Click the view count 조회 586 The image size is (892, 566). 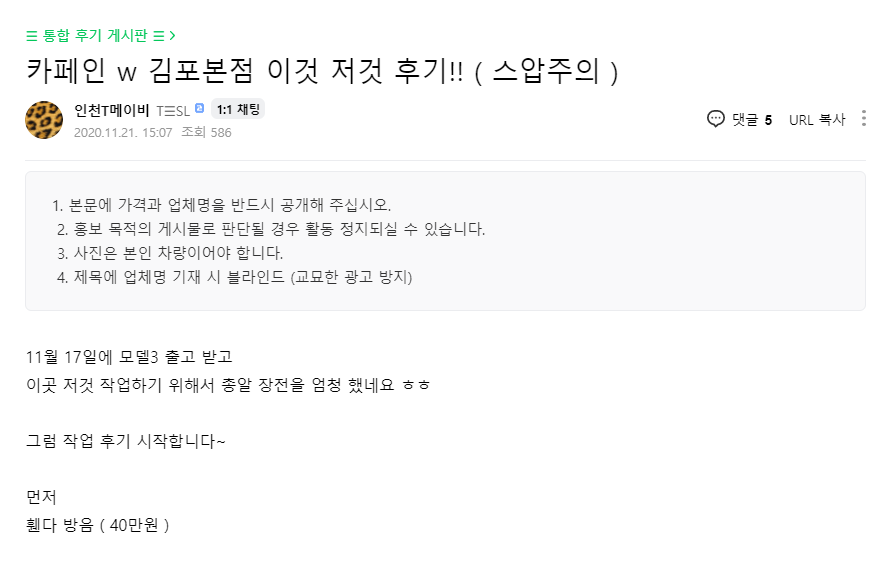pyautogui.click(x=206, y=132)
